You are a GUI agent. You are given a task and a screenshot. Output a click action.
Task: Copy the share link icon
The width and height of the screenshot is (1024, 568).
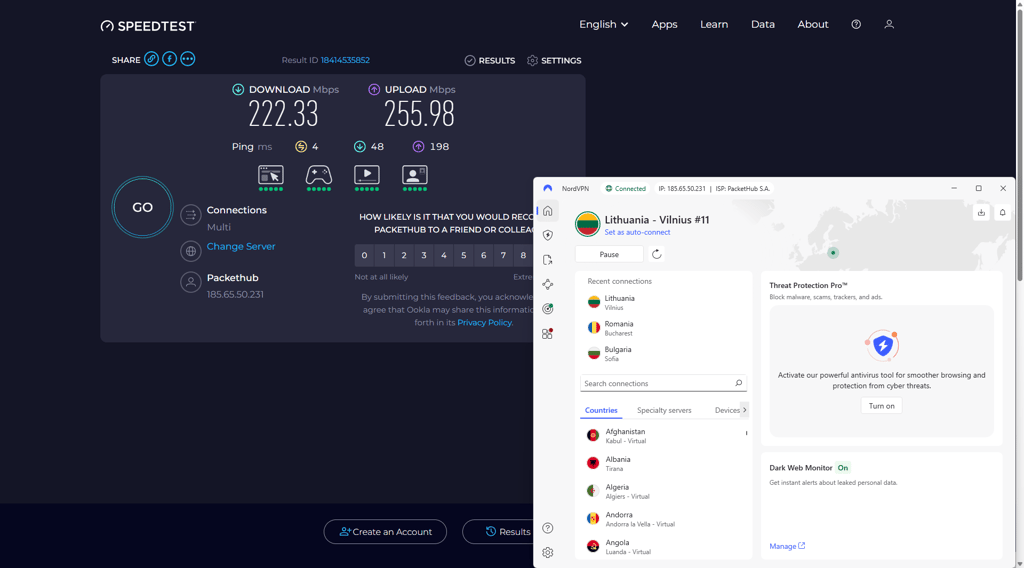[151, 59]
